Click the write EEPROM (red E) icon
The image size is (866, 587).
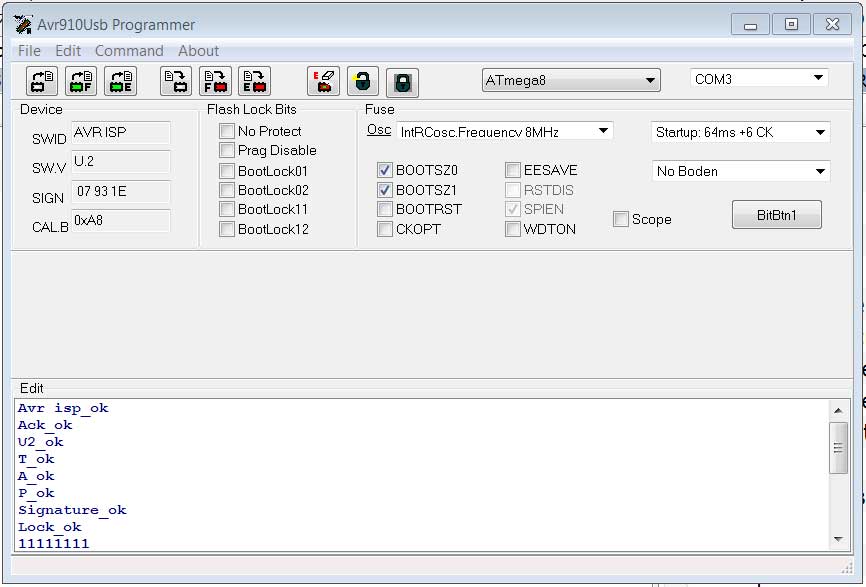(x=255, y=81)
